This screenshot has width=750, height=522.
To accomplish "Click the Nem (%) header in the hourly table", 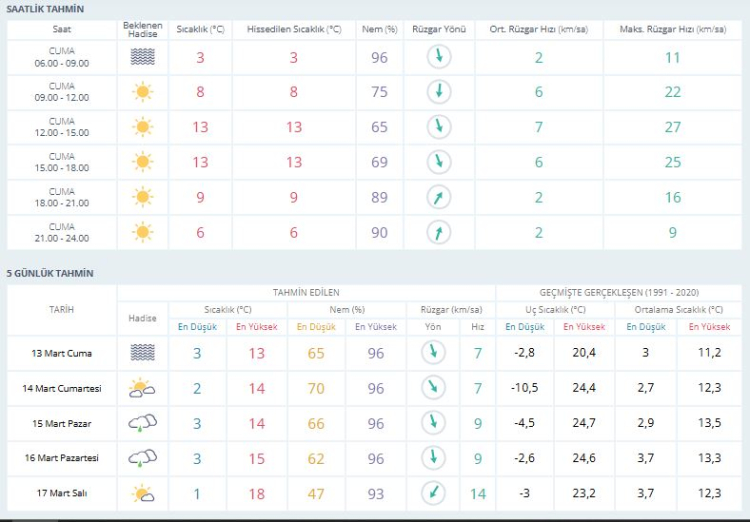I will (x=378, y=30).
